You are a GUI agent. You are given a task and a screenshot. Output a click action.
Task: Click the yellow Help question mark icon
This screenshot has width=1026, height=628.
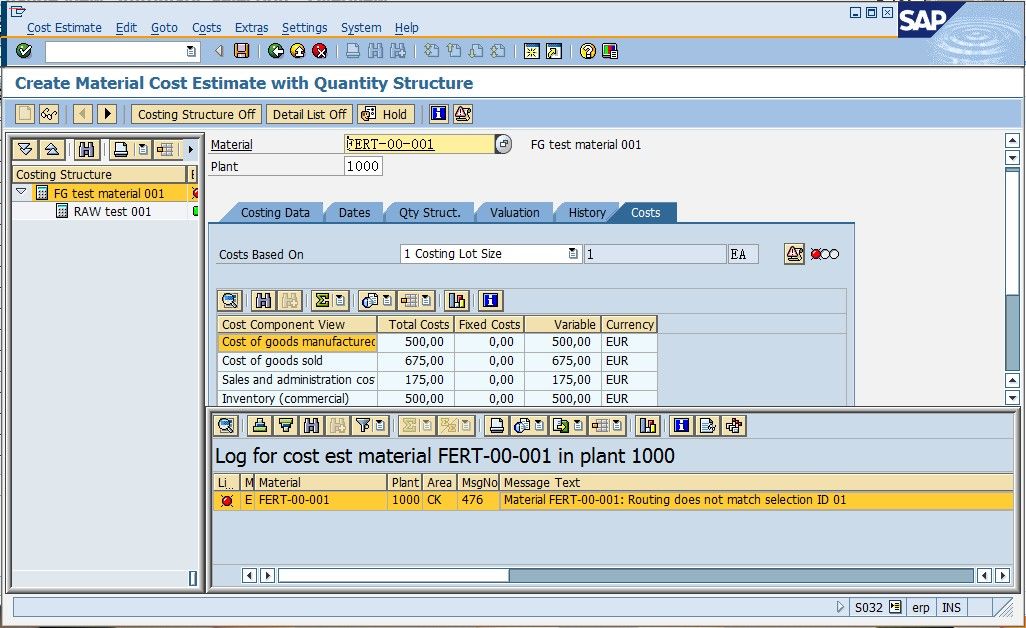588,51
